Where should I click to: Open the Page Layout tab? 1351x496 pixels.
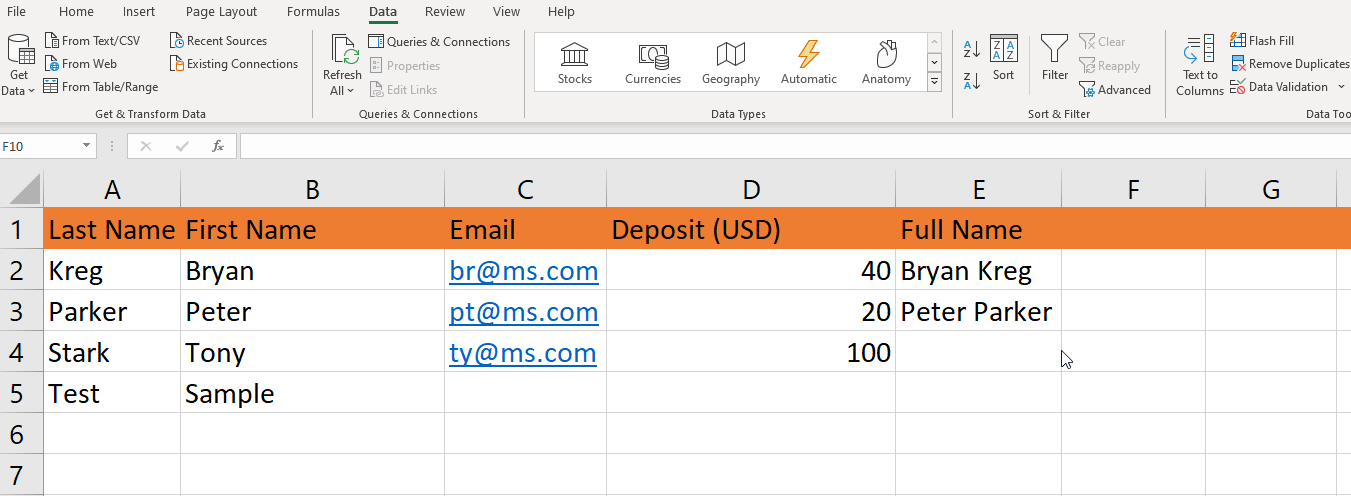tap(221, 12)
